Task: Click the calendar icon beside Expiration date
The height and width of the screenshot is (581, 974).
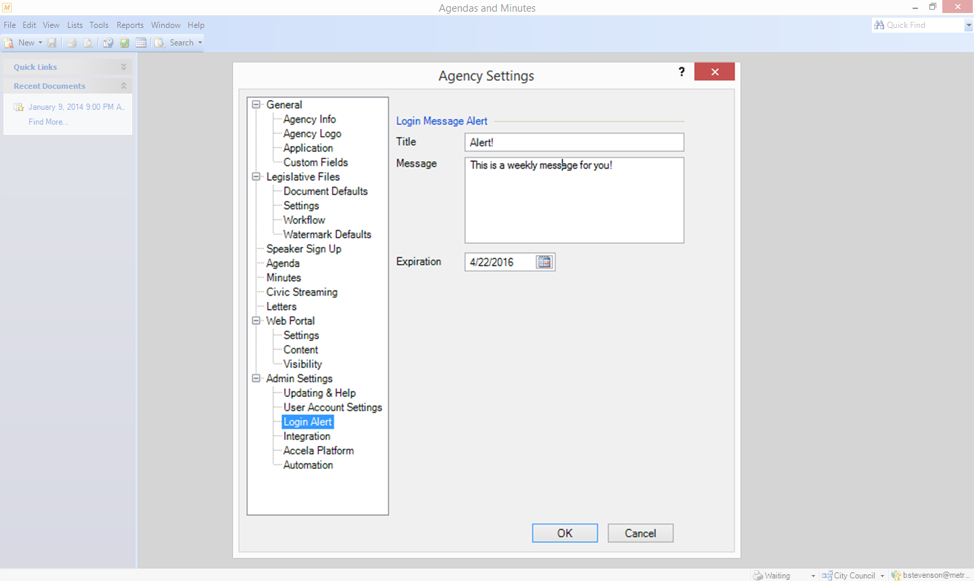Action: pos(544,262)
